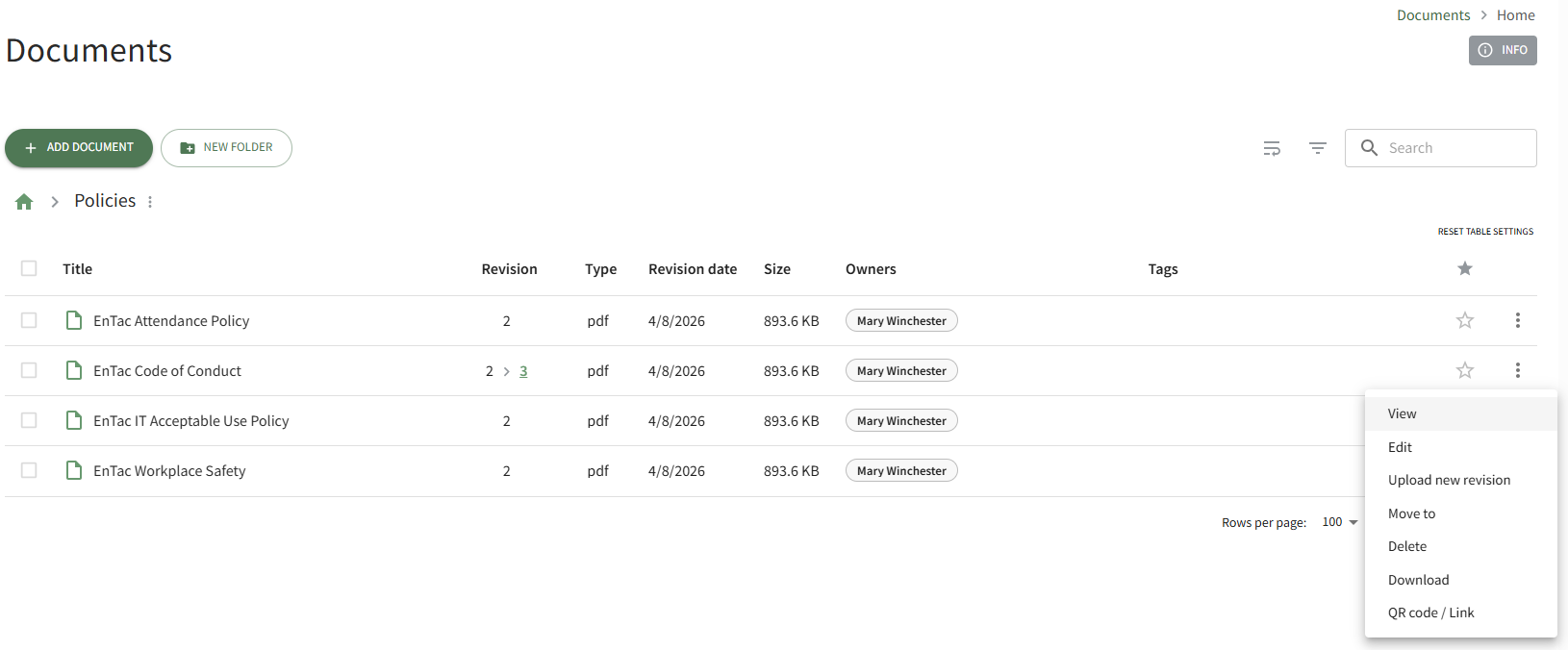Create a folder with New Folder button
The image size is (1568, 650).
pos(226,148)
